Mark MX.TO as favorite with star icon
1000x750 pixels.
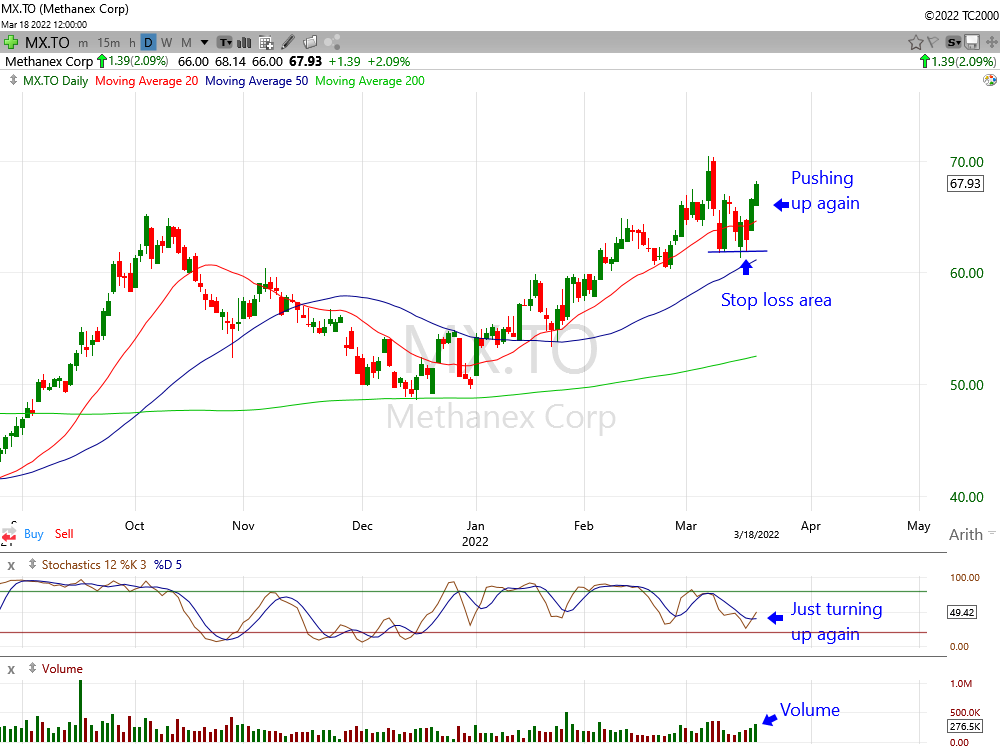click(916, 43)
